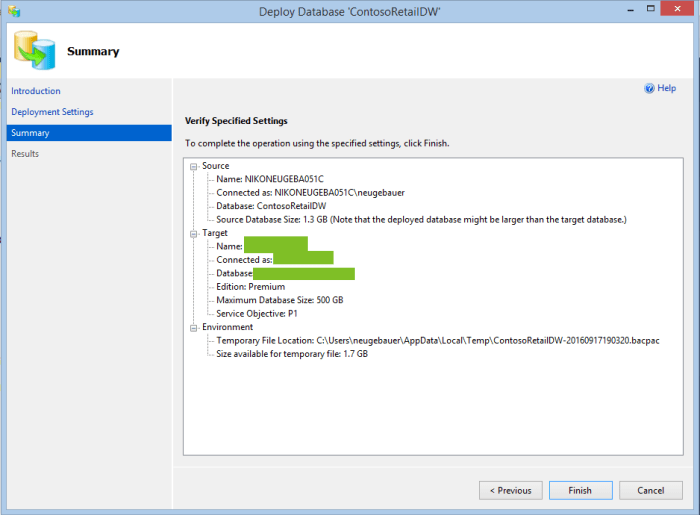The width and height of the screenshot is (700, 515).
Task: Click the Previous button
Action: (x=510, y=491)
